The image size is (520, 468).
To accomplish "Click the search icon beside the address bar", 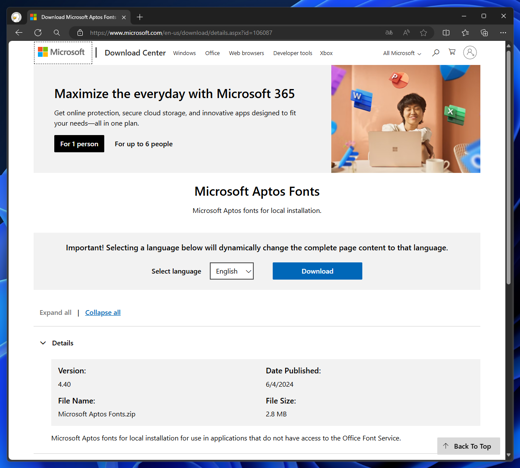I will (x=57, y=33).
